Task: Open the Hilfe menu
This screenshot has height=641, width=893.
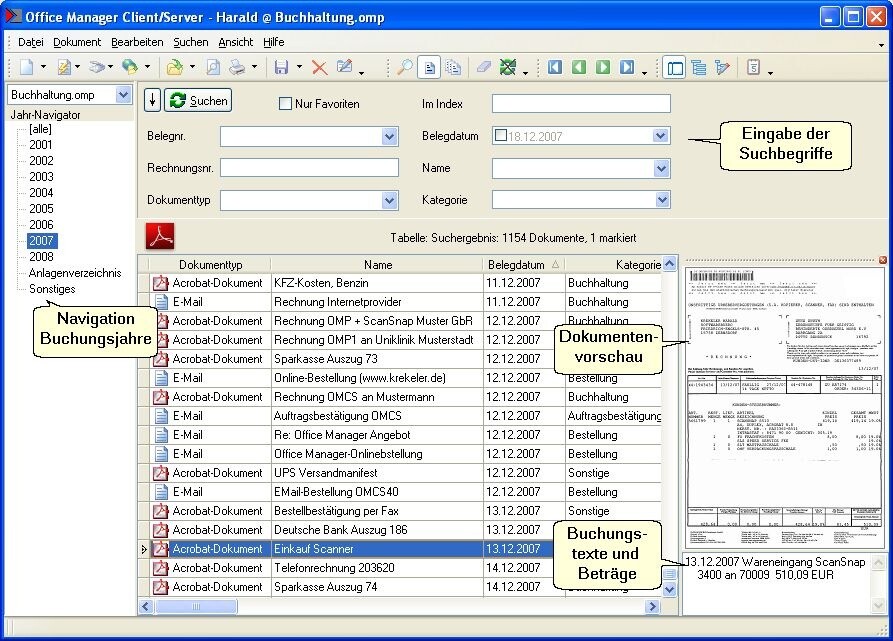Action: (x=273, y=42)
